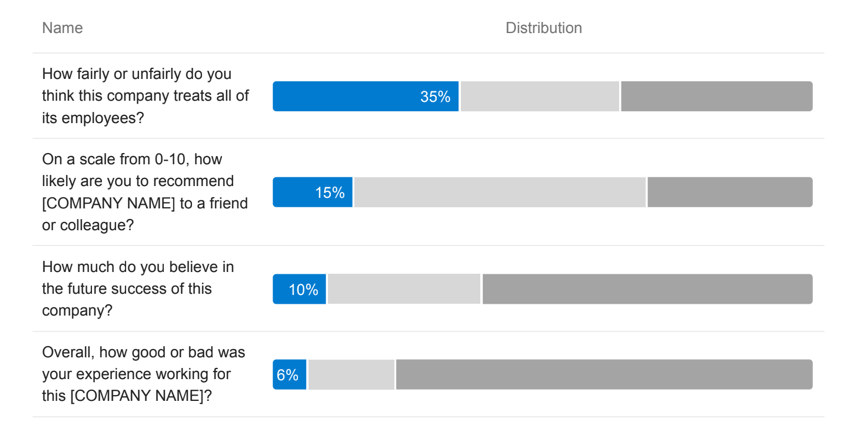The height and width of the screenshot is (425, 850).
Task: Click the blue 15% bar segment
Action: pos(312,193)
